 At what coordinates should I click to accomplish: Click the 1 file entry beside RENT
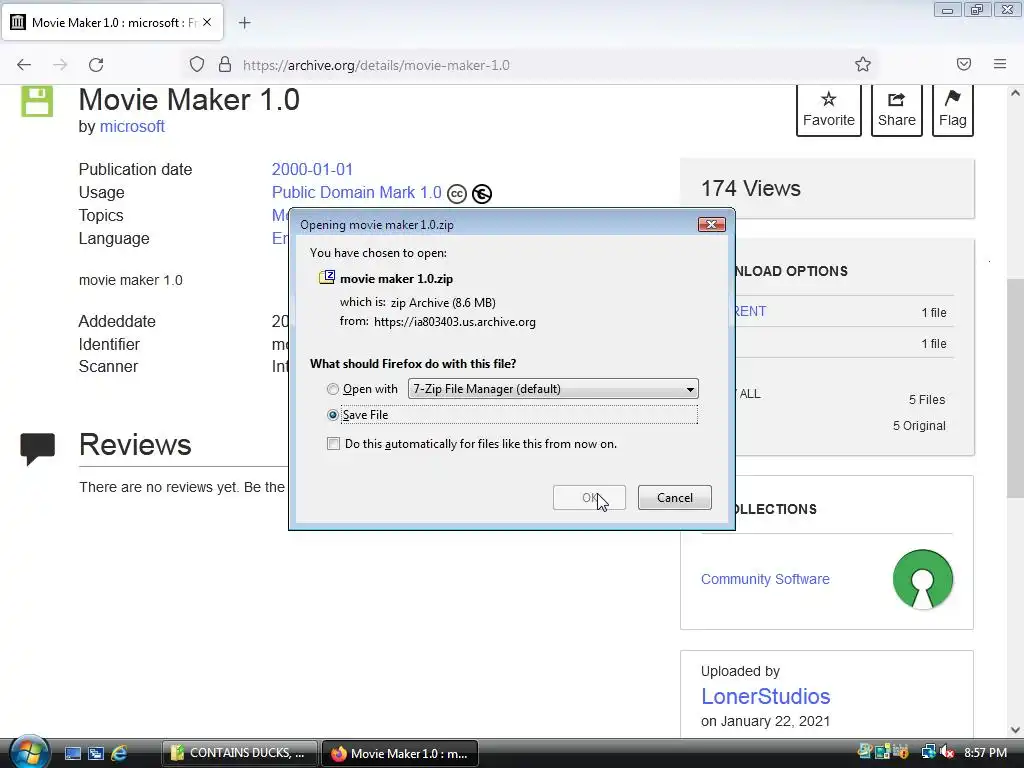(x=933, y=313)
